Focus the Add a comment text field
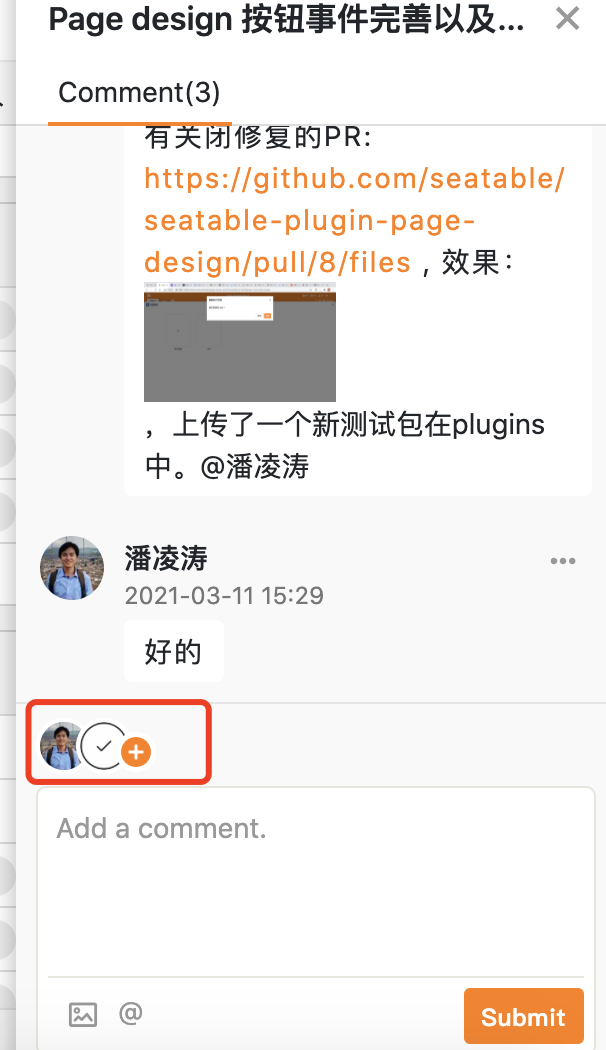This screenshot has width=606, height=1050. tap(316, 881)
